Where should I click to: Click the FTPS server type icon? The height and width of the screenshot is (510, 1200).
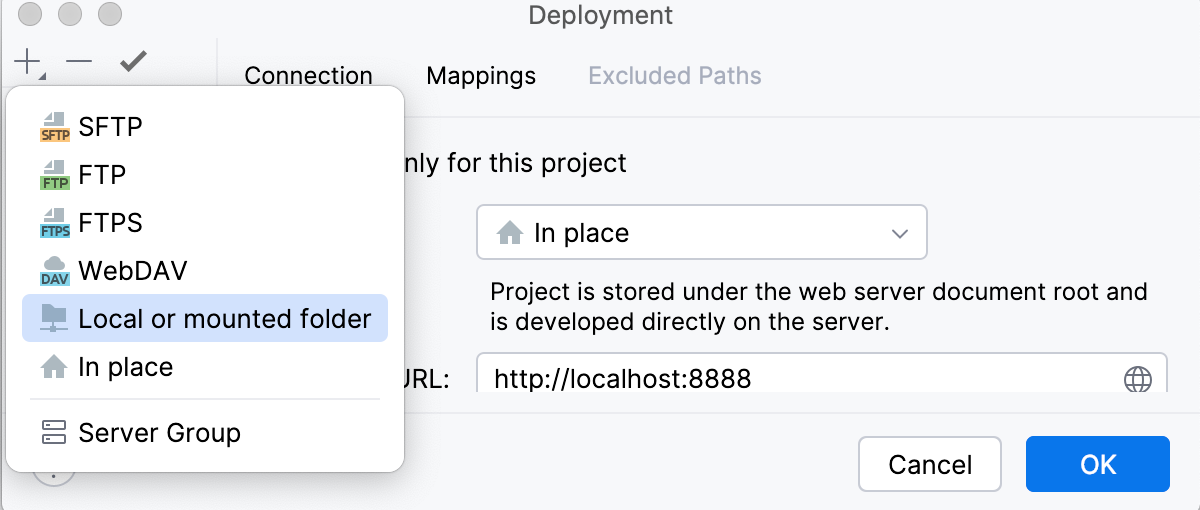pos(55,223)
